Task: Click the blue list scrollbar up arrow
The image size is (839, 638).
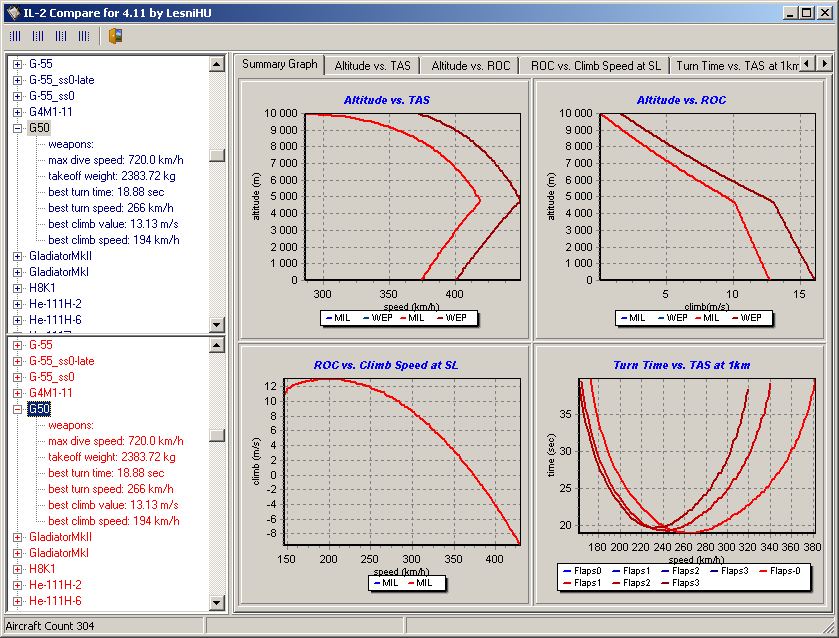Action: coord(216,64)
